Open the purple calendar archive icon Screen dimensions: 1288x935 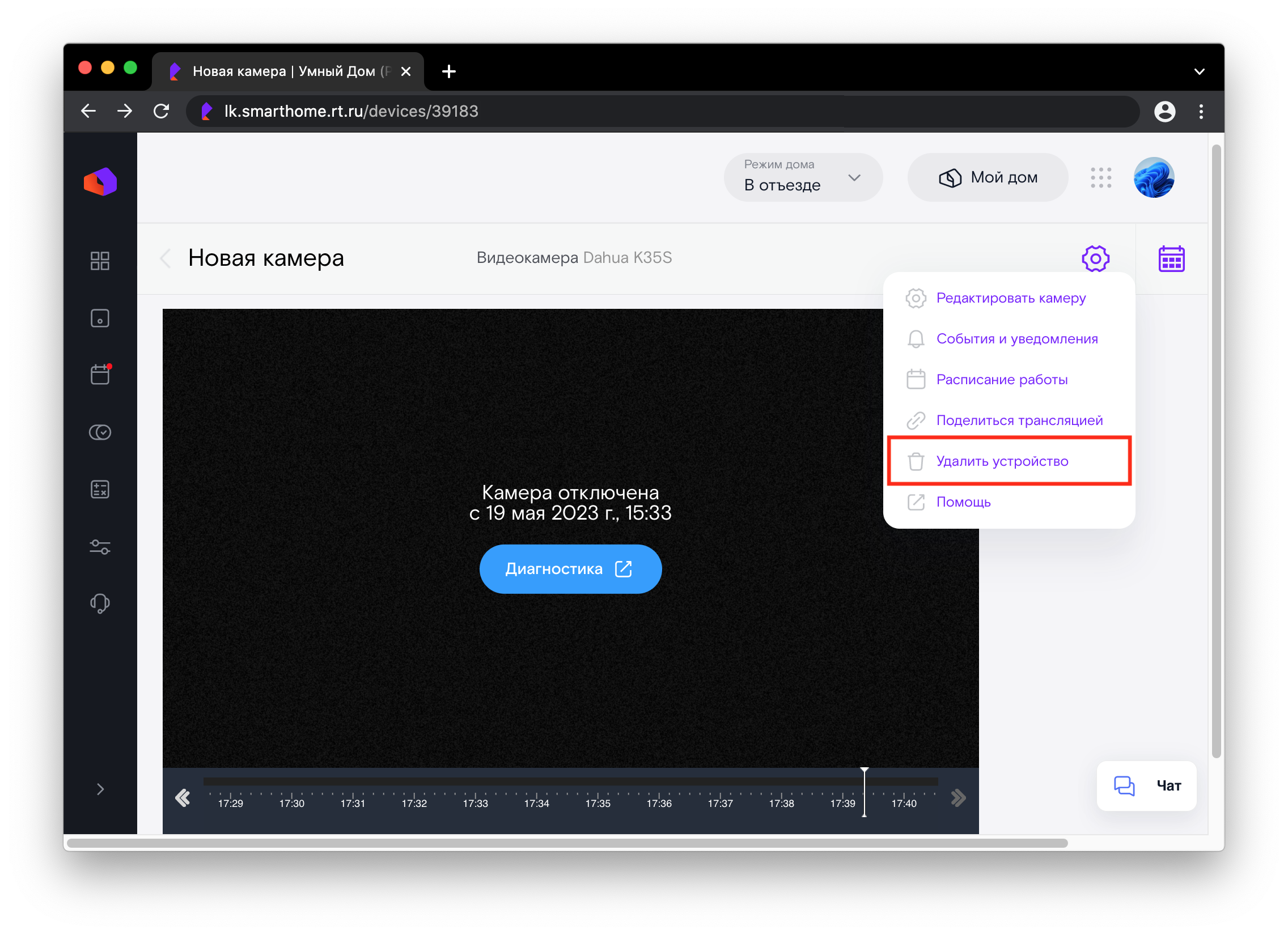coord(1171,259)
